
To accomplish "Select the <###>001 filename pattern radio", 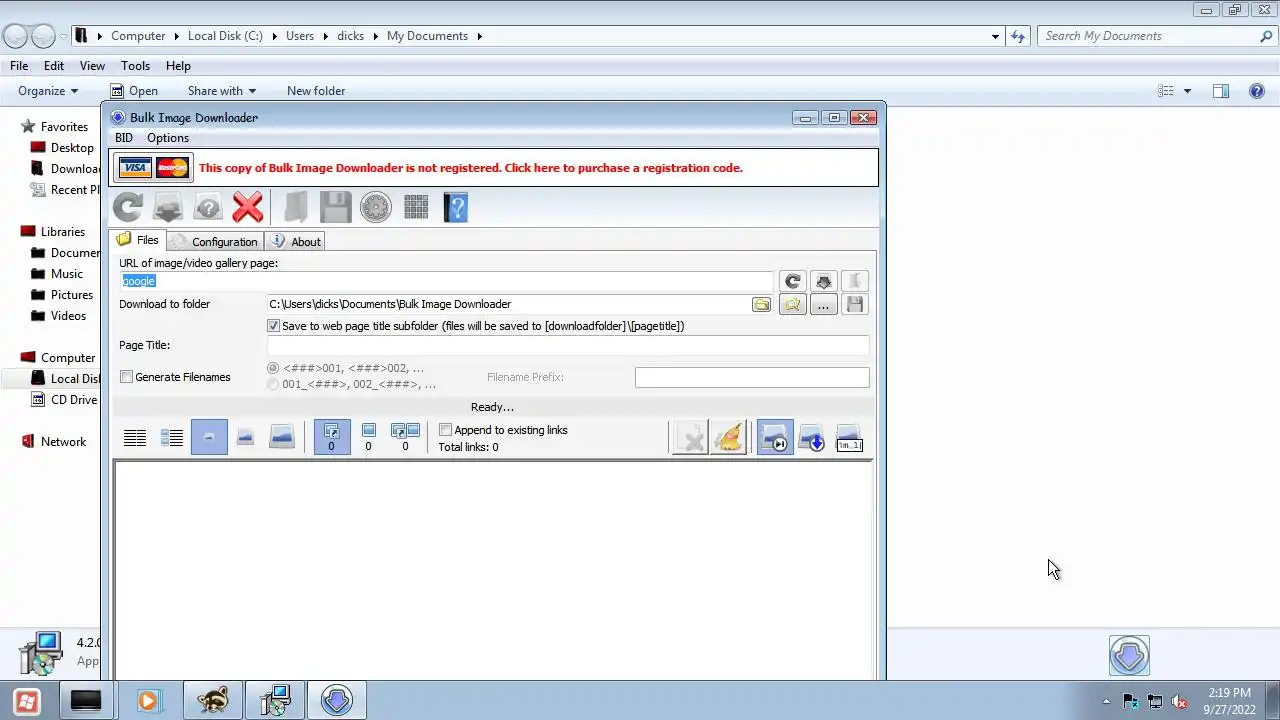I will pos(273,368).
